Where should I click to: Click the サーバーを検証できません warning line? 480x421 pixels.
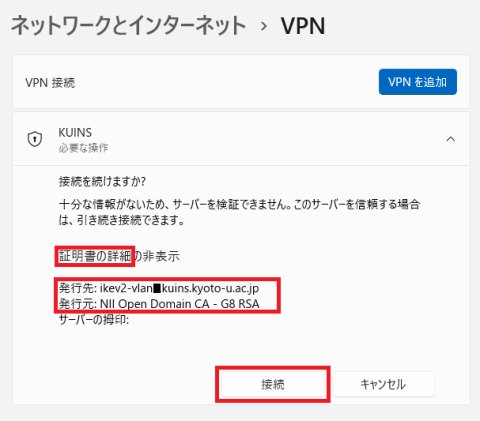click(x=239, y=204)
